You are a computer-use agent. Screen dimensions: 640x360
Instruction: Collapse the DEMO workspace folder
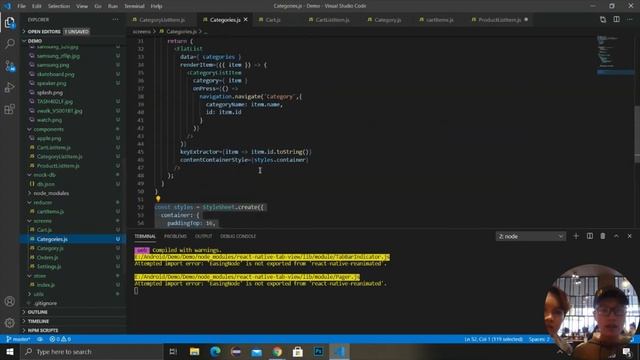[34, 41]
